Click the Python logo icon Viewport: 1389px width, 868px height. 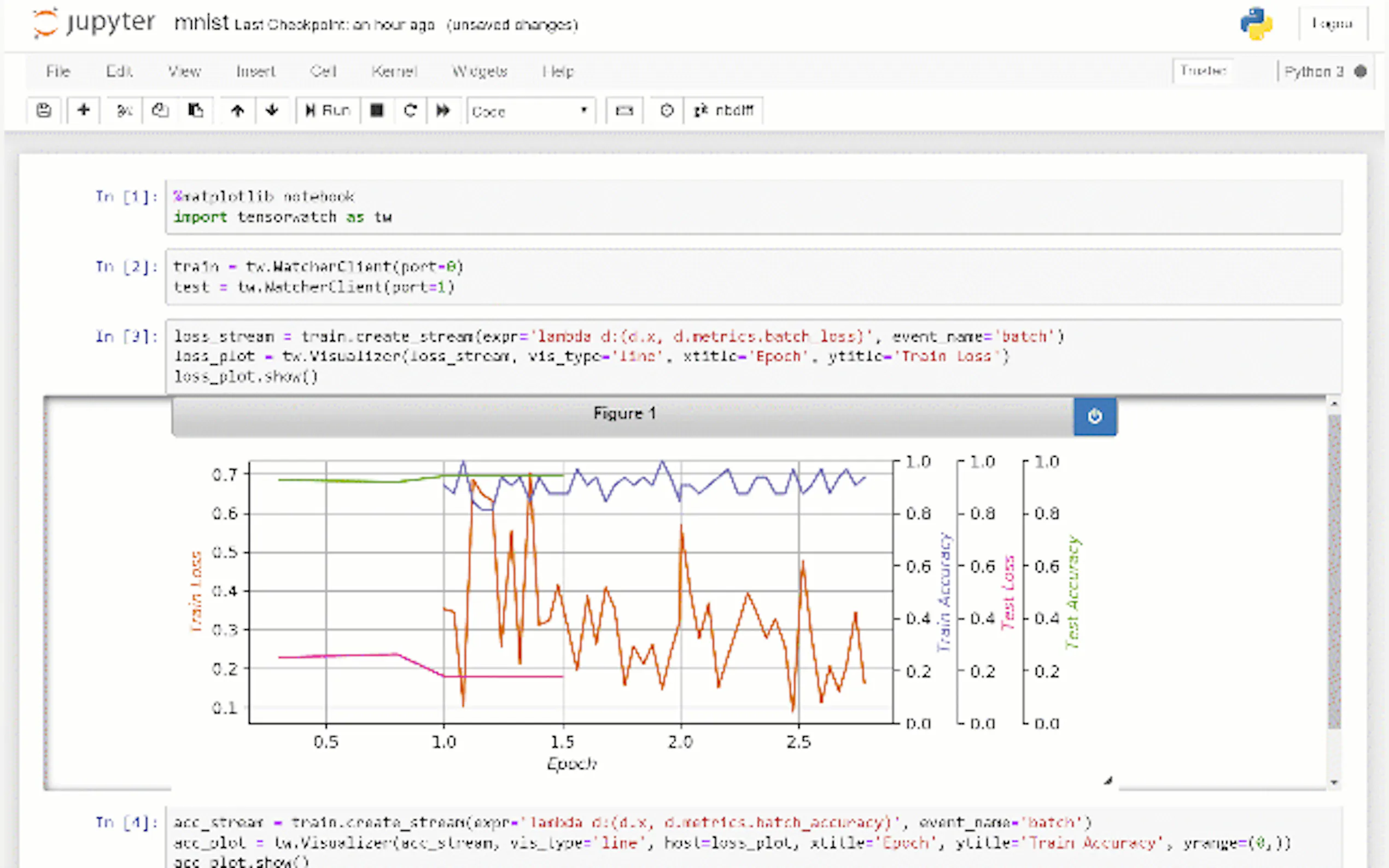[1256, 23]
